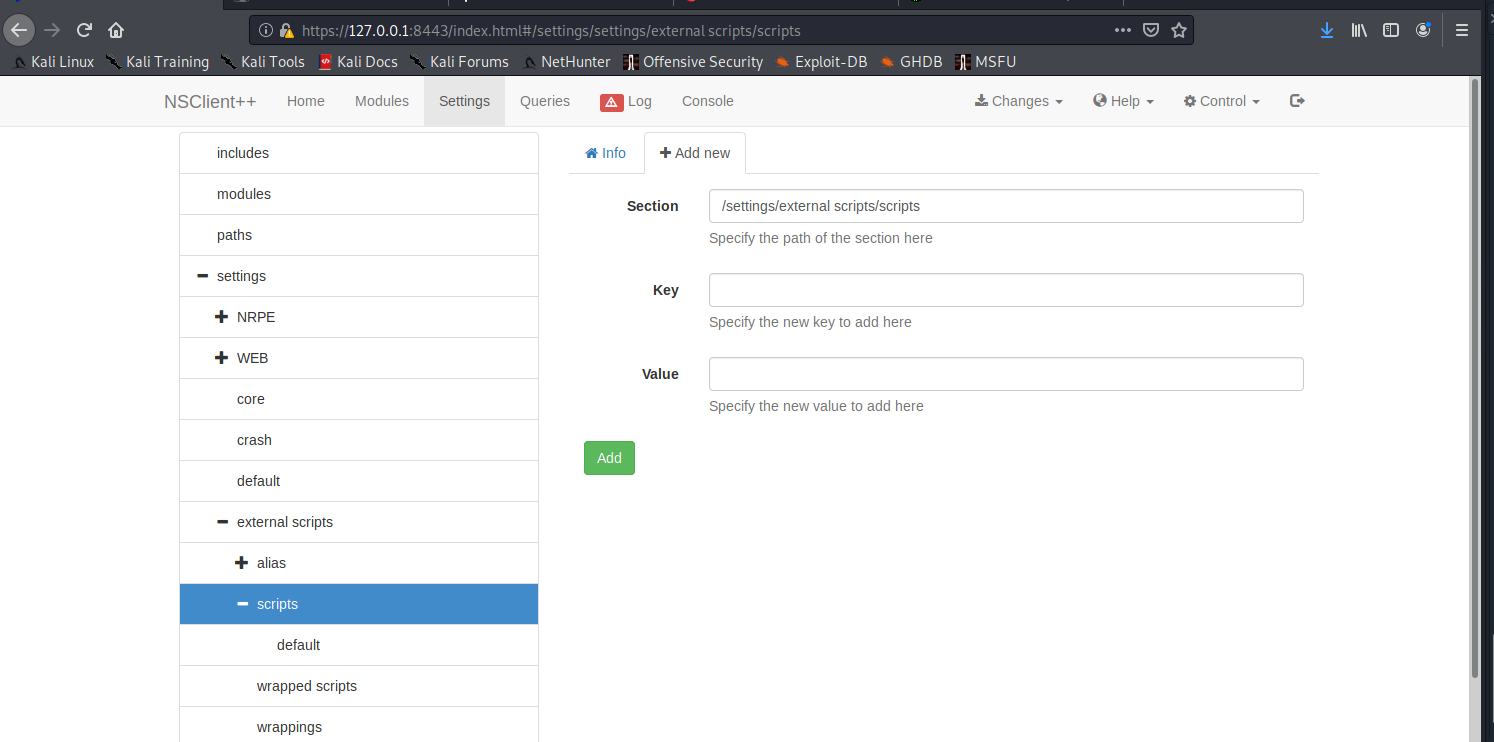This screenshot has height=742, width=1494.
Task: Click the browser reload icon
Action: coord(85,30)
